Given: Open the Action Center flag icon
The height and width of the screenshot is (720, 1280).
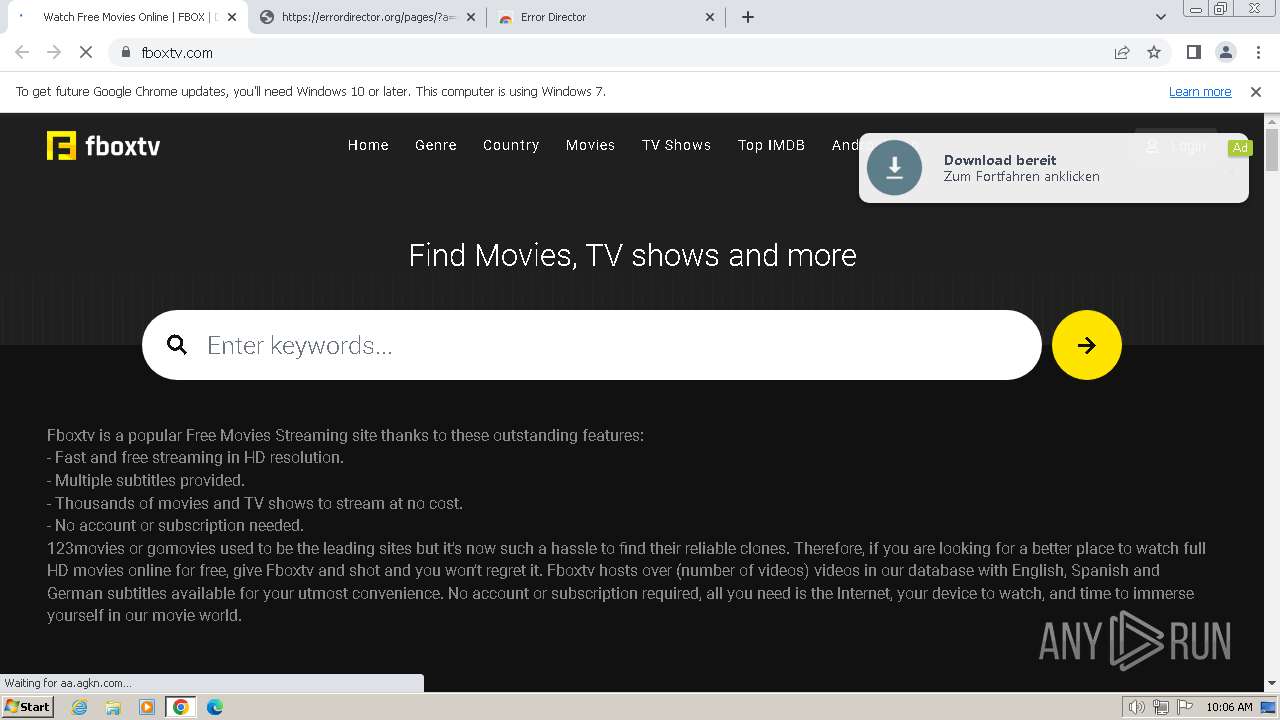Looking at the screenshot, I should 1185,707.
